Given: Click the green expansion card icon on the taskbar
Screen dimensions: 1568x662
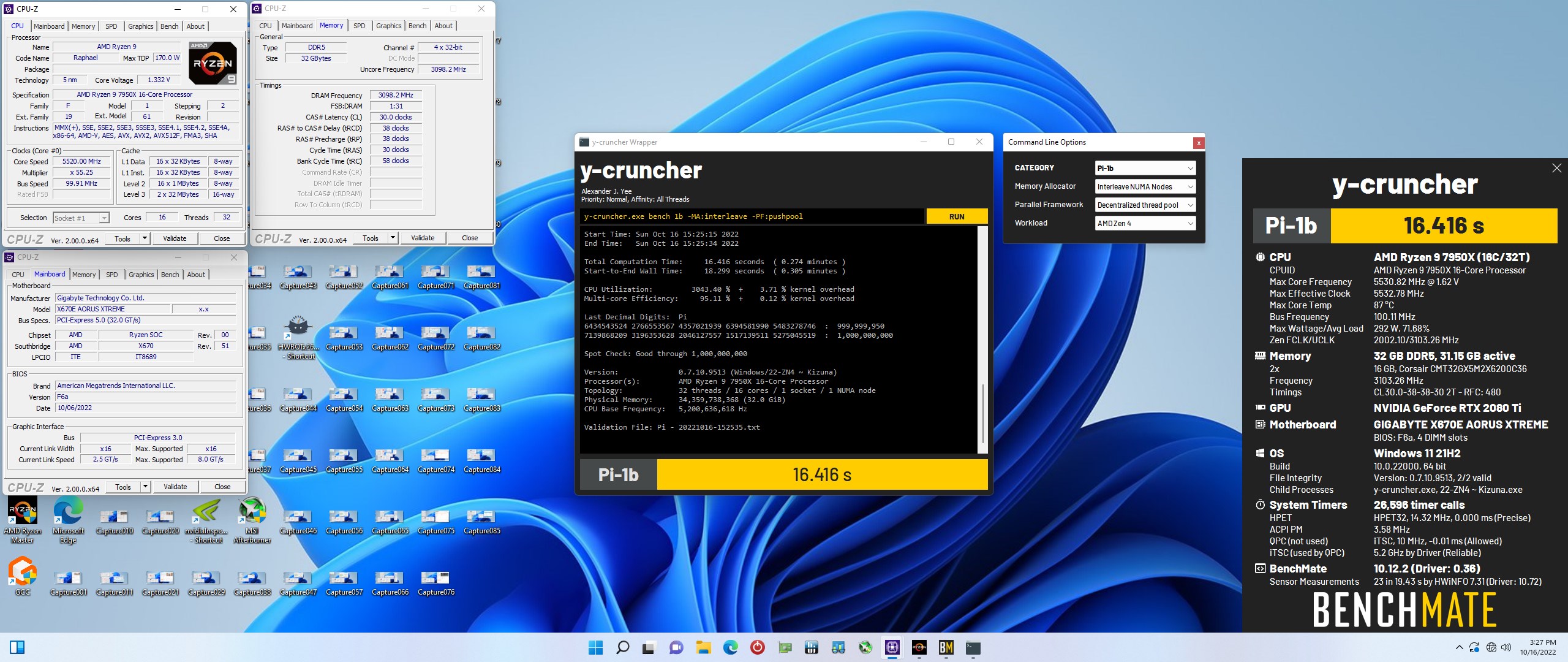Looking at the screenshot, I should click(x=785, y=647).
